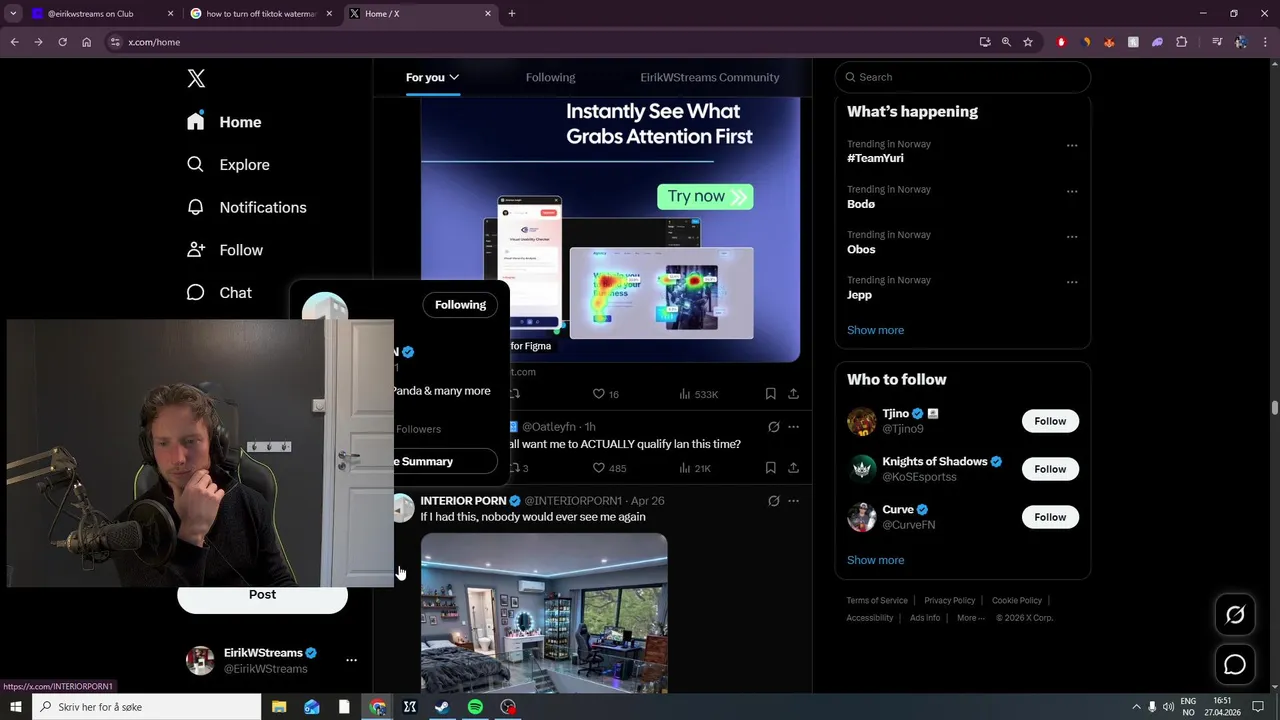Bookmark this page with the star icon
This screenshot has width=1280, height=720.
(x=1027, y=42)
